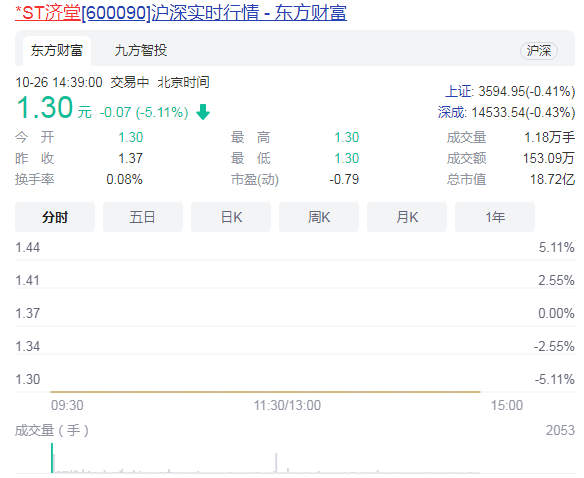
Task: Open the 上证 index link
Action: tap(459, 91)
